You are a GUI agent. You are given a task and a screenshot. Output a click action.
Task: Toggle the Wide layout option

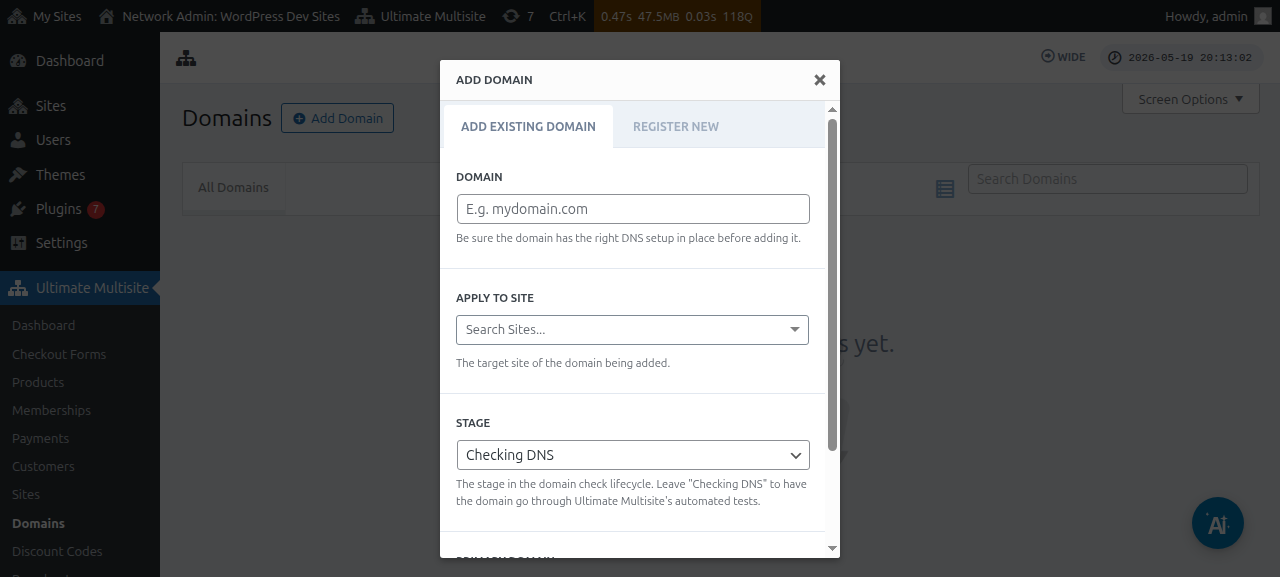tap(1063, 57)
